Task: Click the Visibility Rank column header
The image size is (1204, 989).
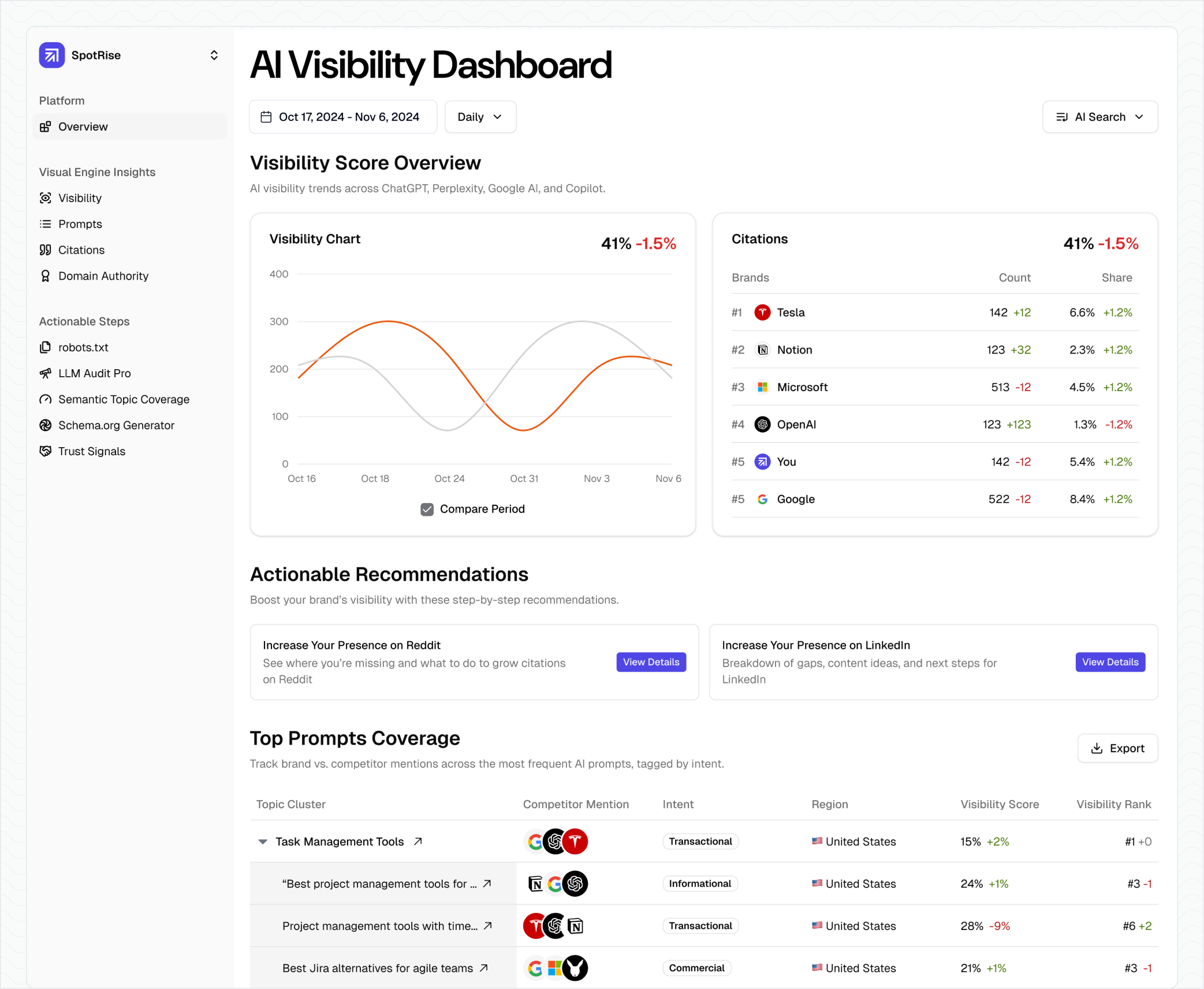Action: click(x=1113, y=805)
